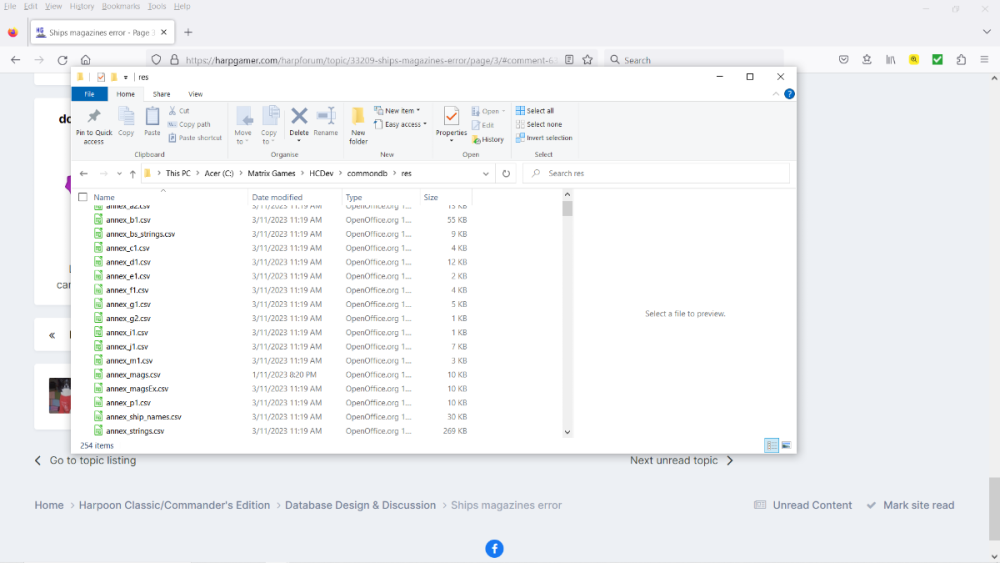Click Select all in ribbon
This screenshot has height=563, width=1000.
pyautogui.click(x=535, y=110)
